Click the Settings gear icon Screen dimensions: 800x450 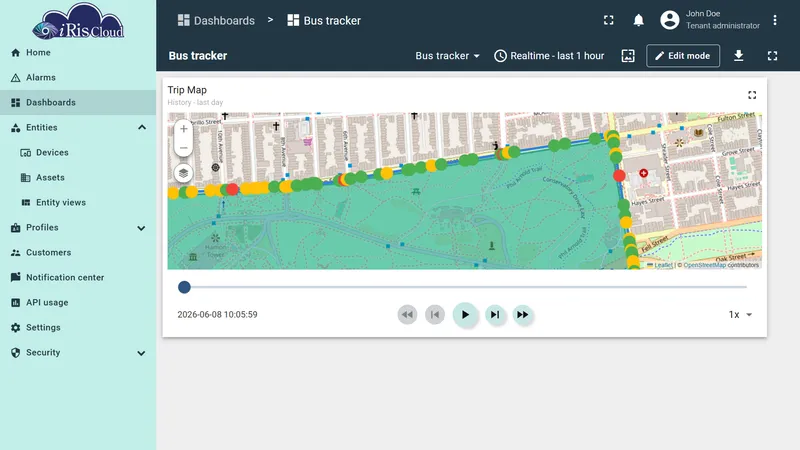16,328
